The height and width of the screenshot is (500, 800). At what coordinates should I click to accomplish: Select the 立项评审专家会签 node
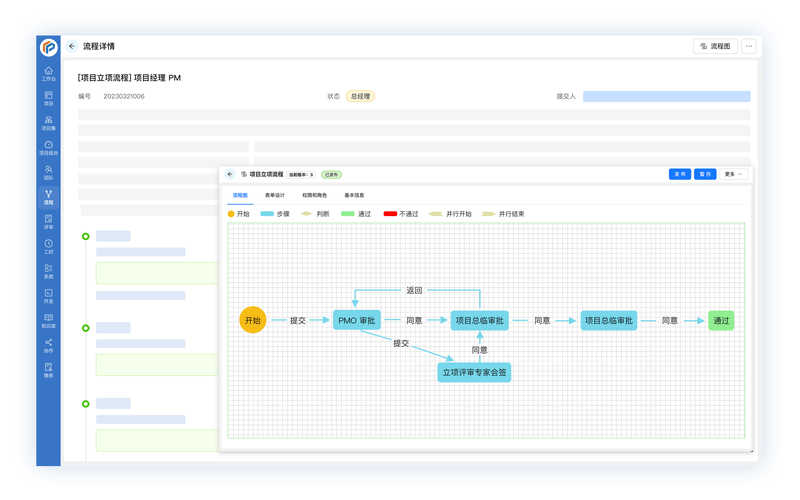(x=474, y=372)
